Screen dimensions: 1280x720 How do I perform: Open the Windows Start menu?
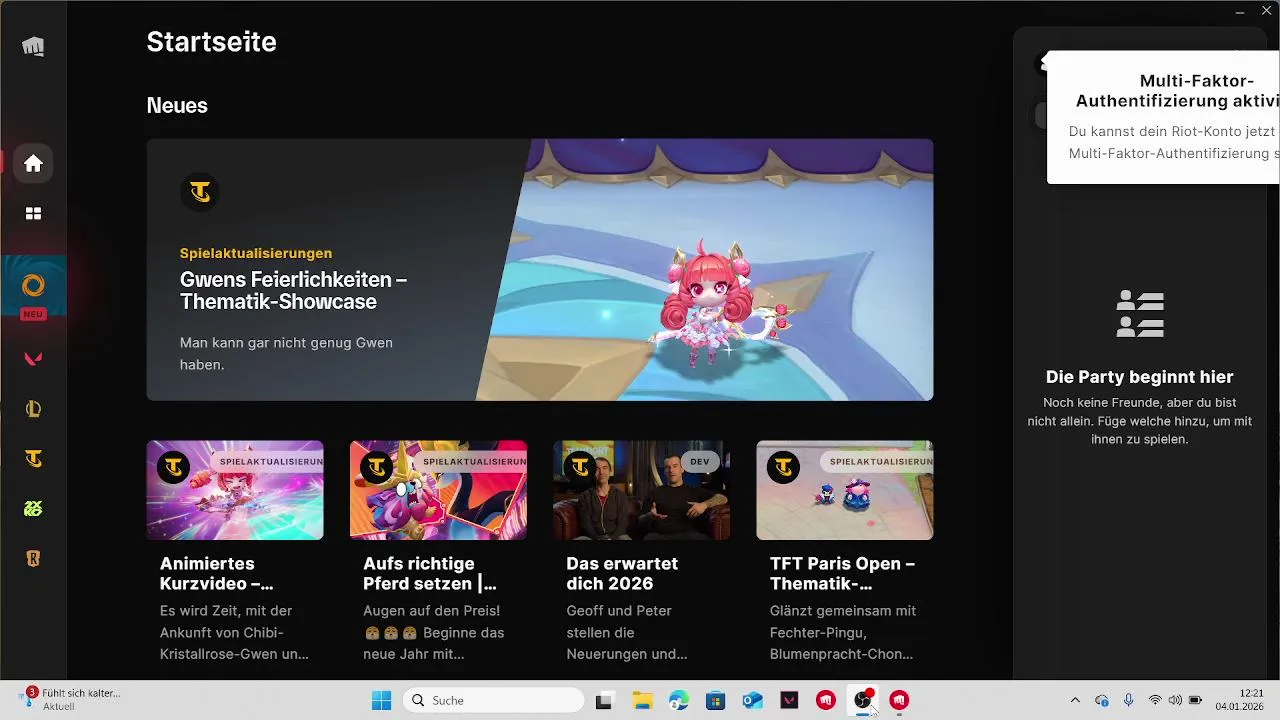tap(381, 700)
